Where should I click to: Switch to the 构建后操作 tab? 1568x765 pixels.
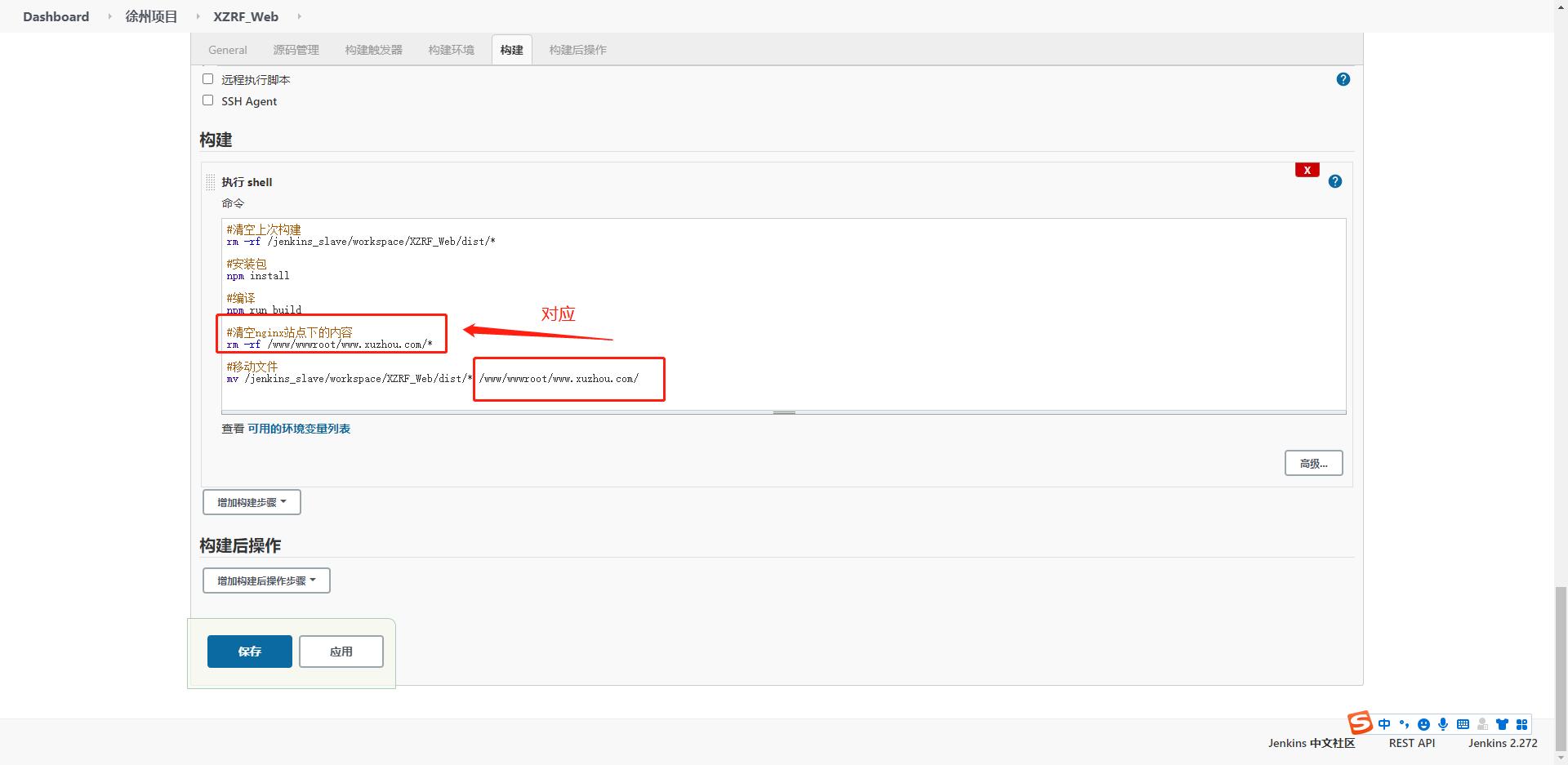577,50
